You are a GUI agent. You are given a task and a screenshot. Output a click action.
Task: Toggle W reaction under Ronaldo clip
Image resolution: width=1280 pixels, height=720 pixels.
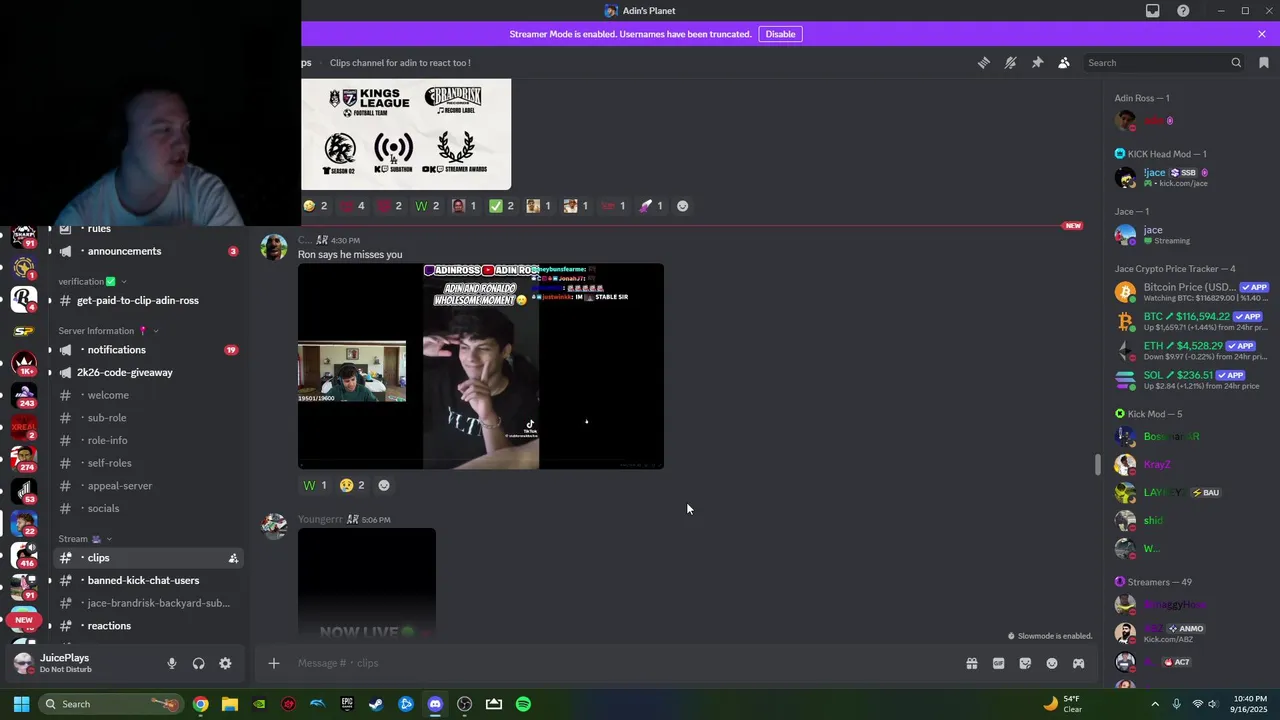315,485
